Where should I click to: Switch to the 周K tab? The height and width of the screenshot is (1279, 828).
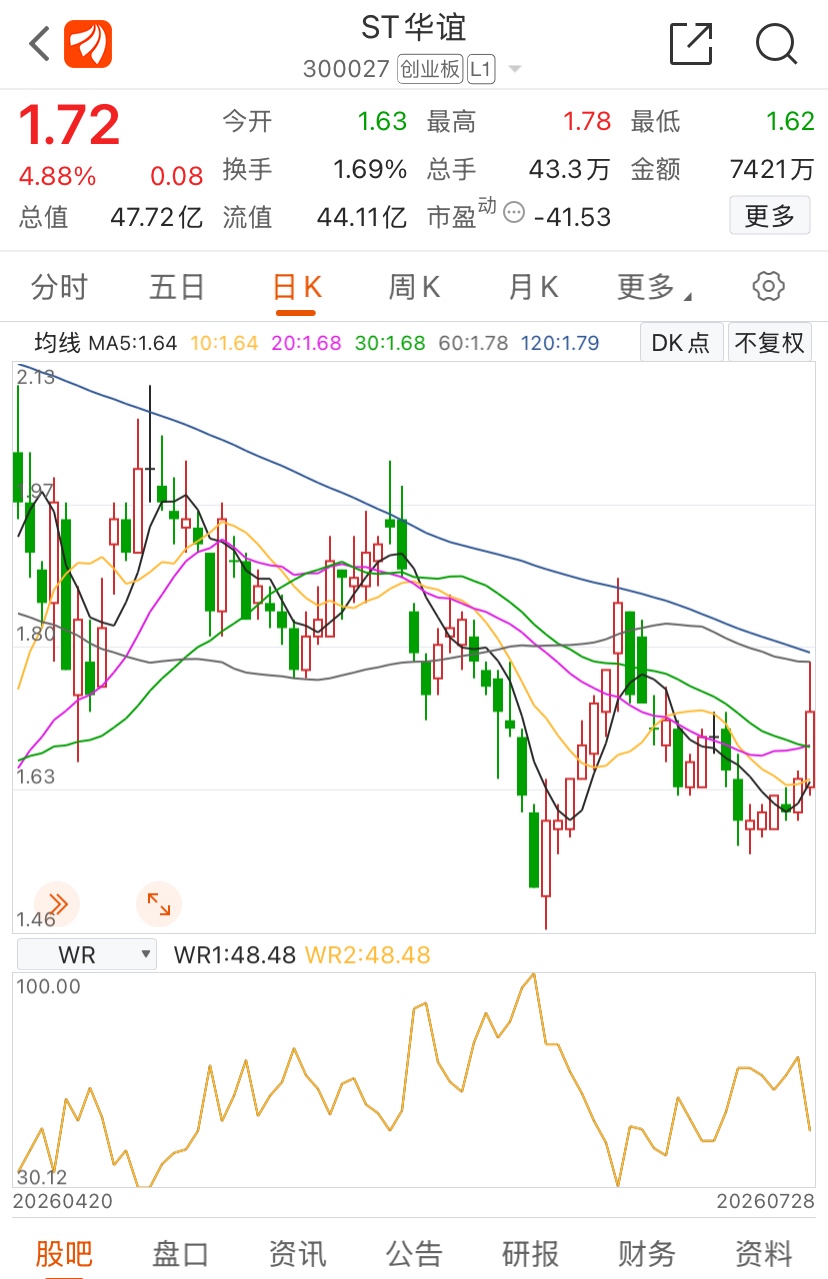tap(414, 288)
